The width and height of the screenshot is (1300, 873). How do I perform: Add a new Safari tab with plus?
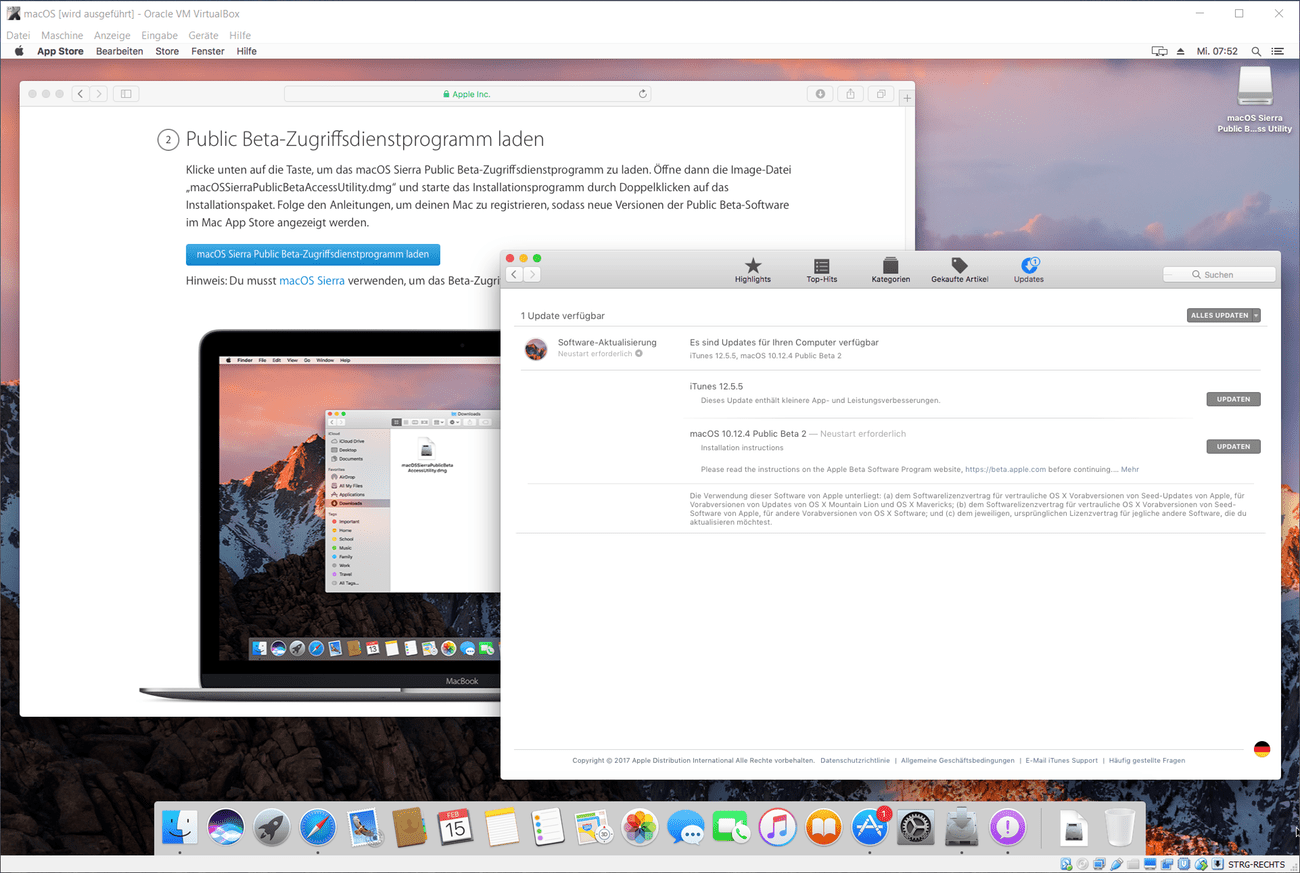907,98
